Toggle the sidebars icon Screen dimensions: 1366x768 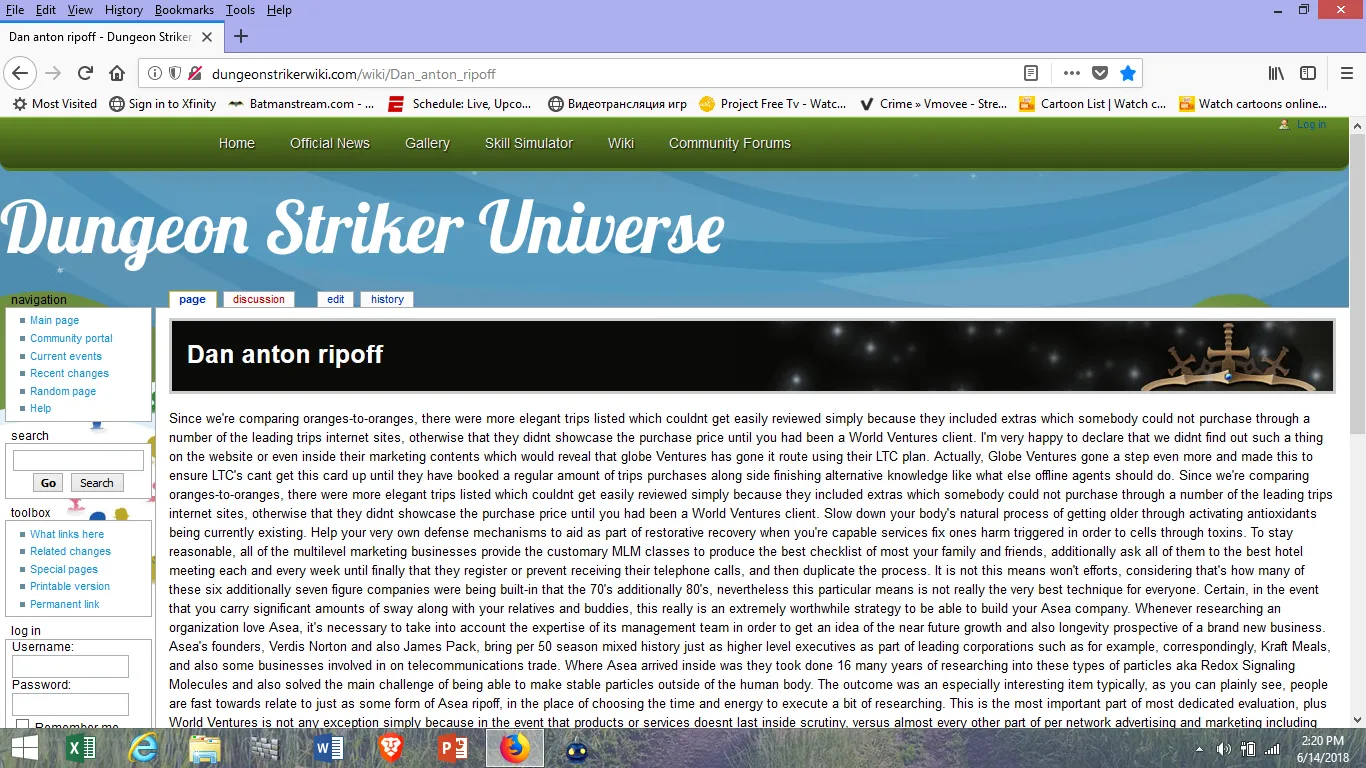click(x=1308, y=73)
